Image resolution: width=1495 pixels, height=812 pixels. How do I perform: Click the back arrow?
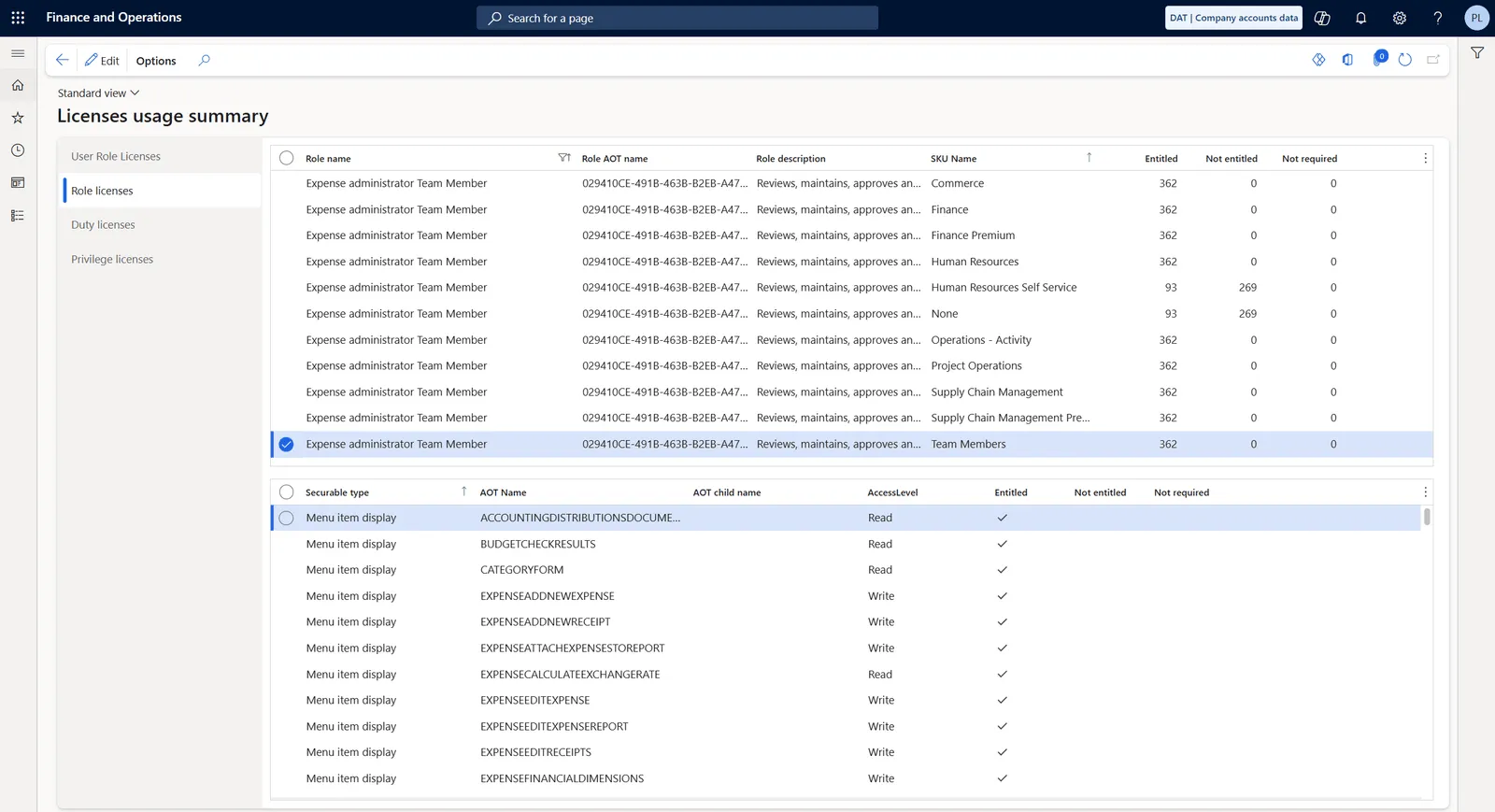63,60
